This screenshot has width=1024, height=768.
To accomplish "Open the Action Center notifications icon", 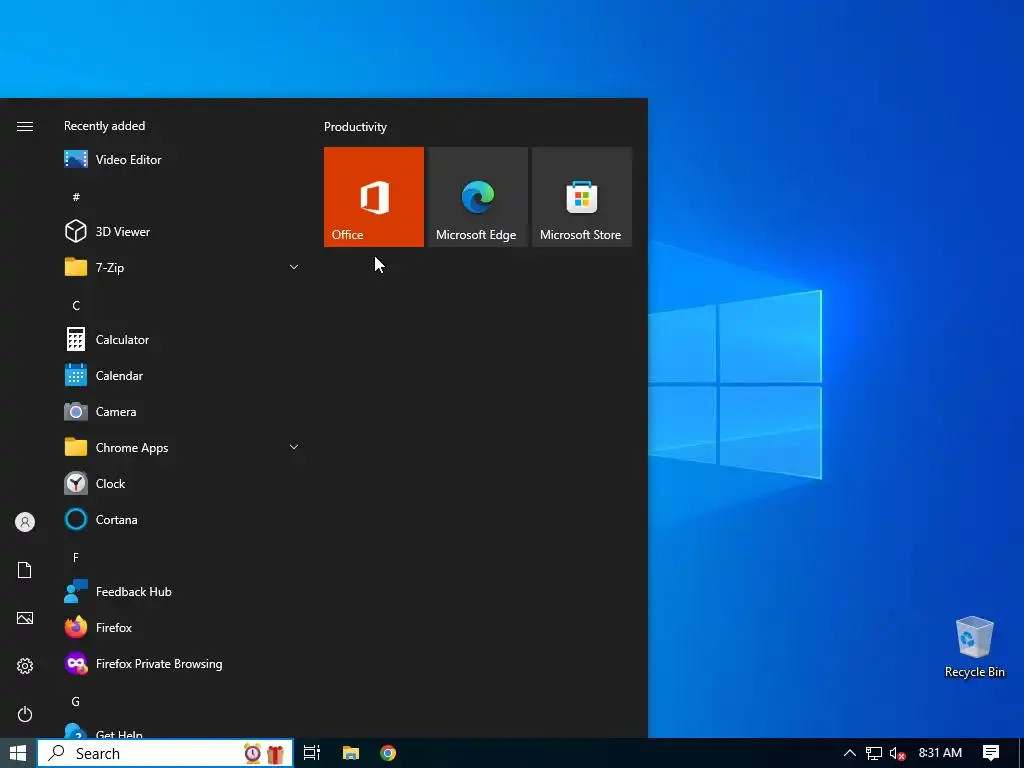I will (x=991, y=753).
